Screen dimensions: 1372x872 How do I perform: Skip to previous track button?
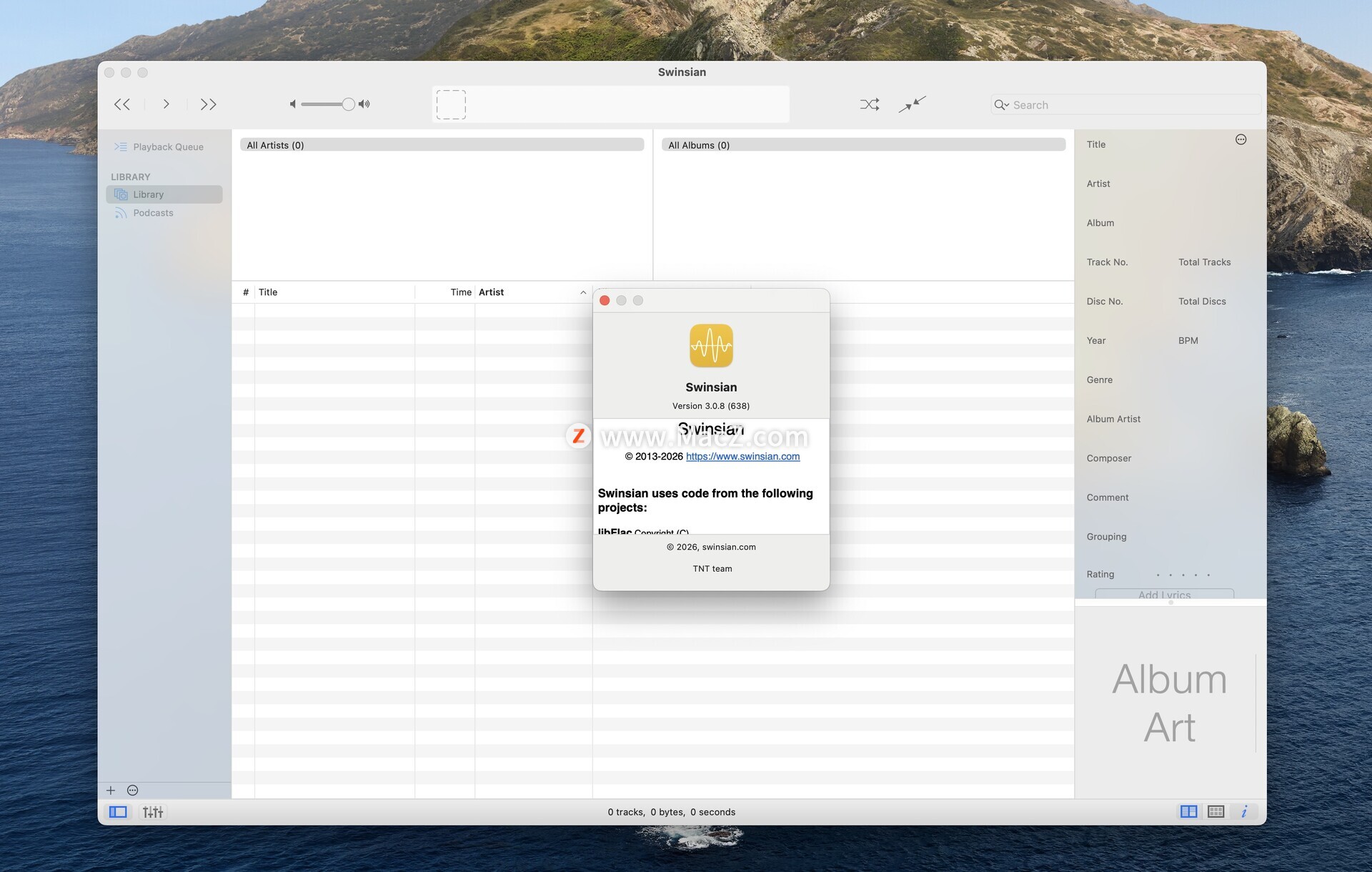[122, 104]
